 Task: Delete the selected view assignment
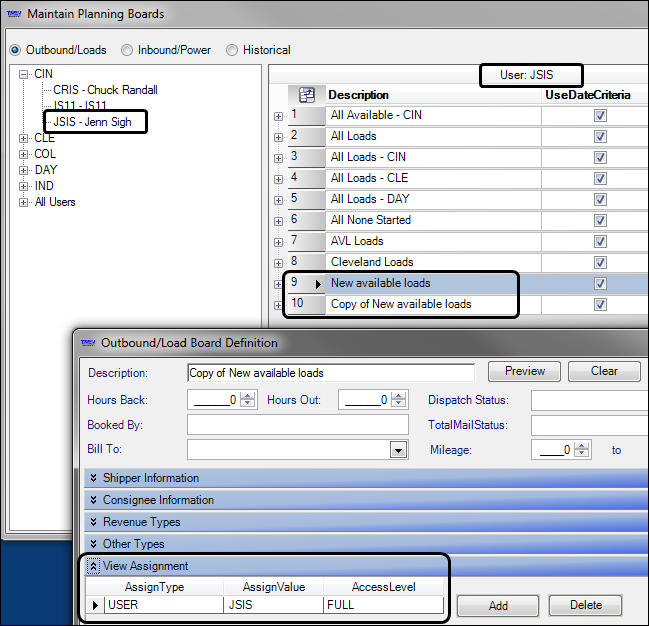(x=585, y=605)
